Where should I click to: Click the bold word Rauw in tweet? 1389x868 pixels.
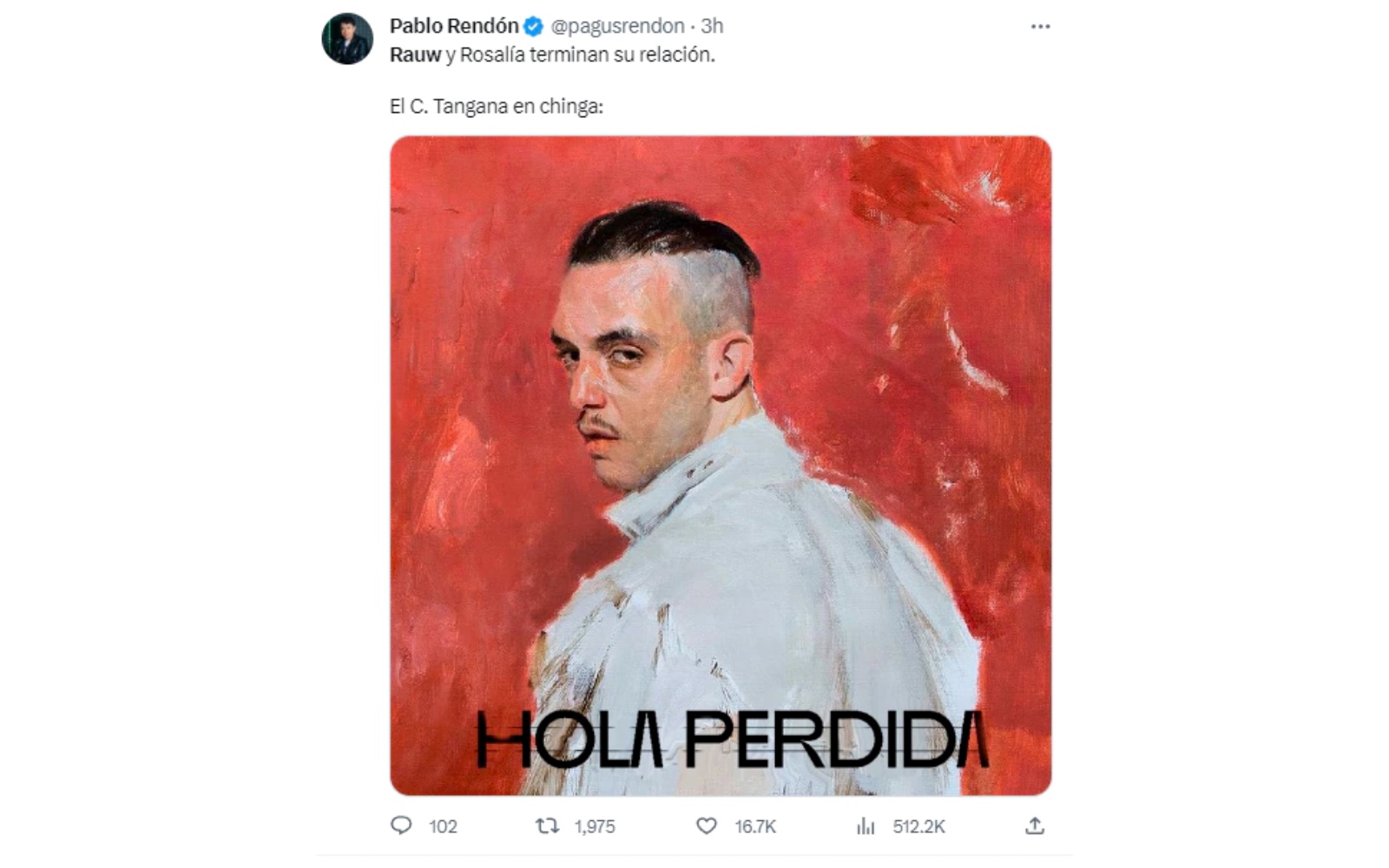point(415,55)
